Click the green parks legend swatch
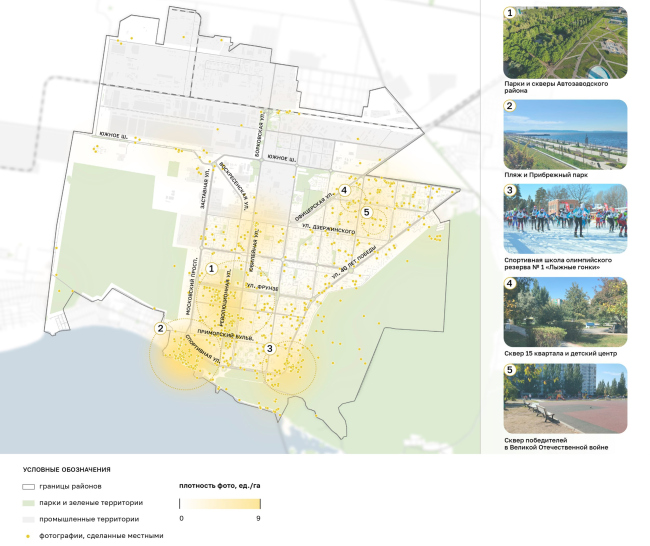650x546 pixels. (x=27, y=503)
